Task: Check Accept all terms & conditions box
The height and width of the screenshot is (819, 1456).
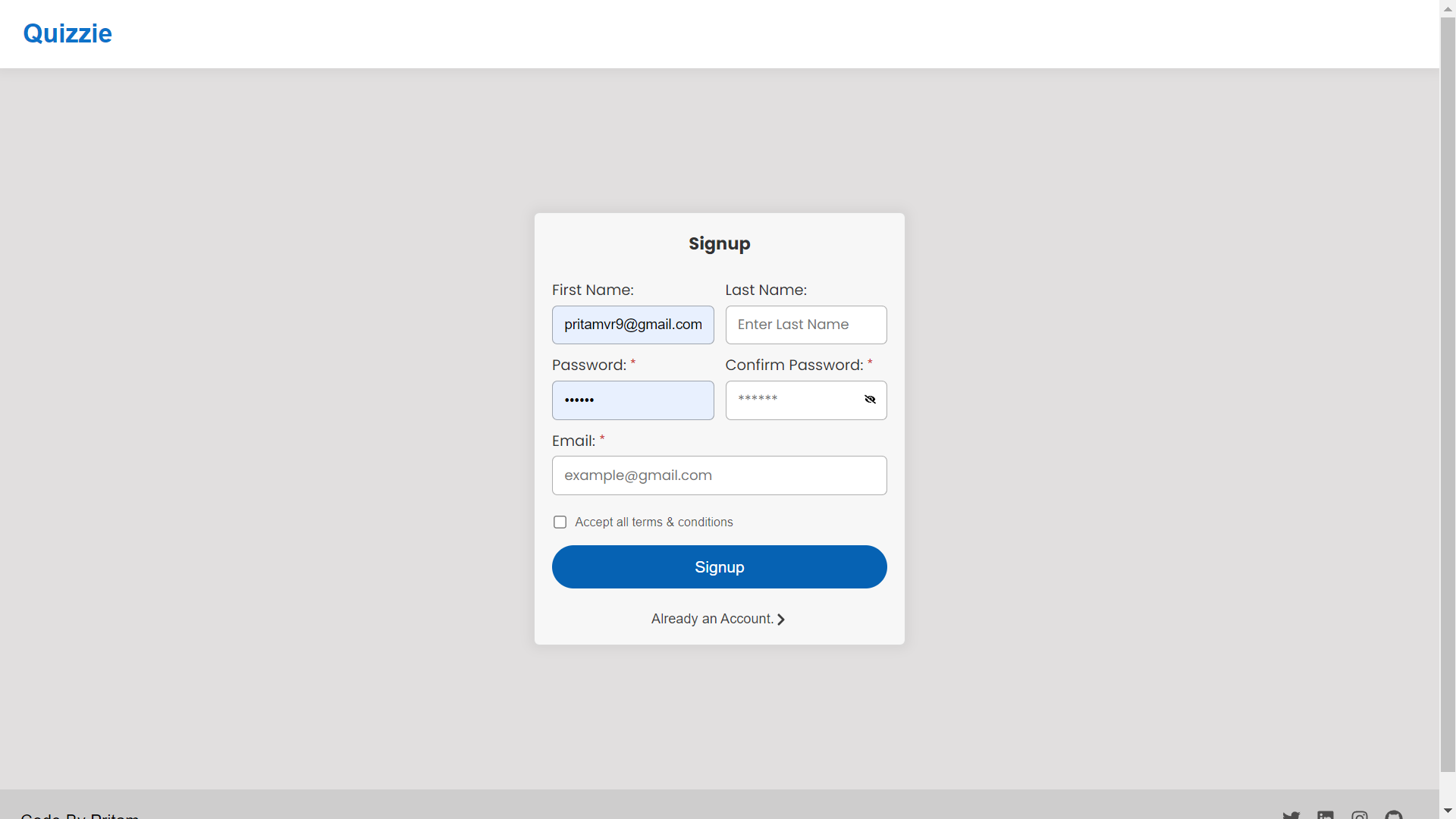Action: [560, 522]
